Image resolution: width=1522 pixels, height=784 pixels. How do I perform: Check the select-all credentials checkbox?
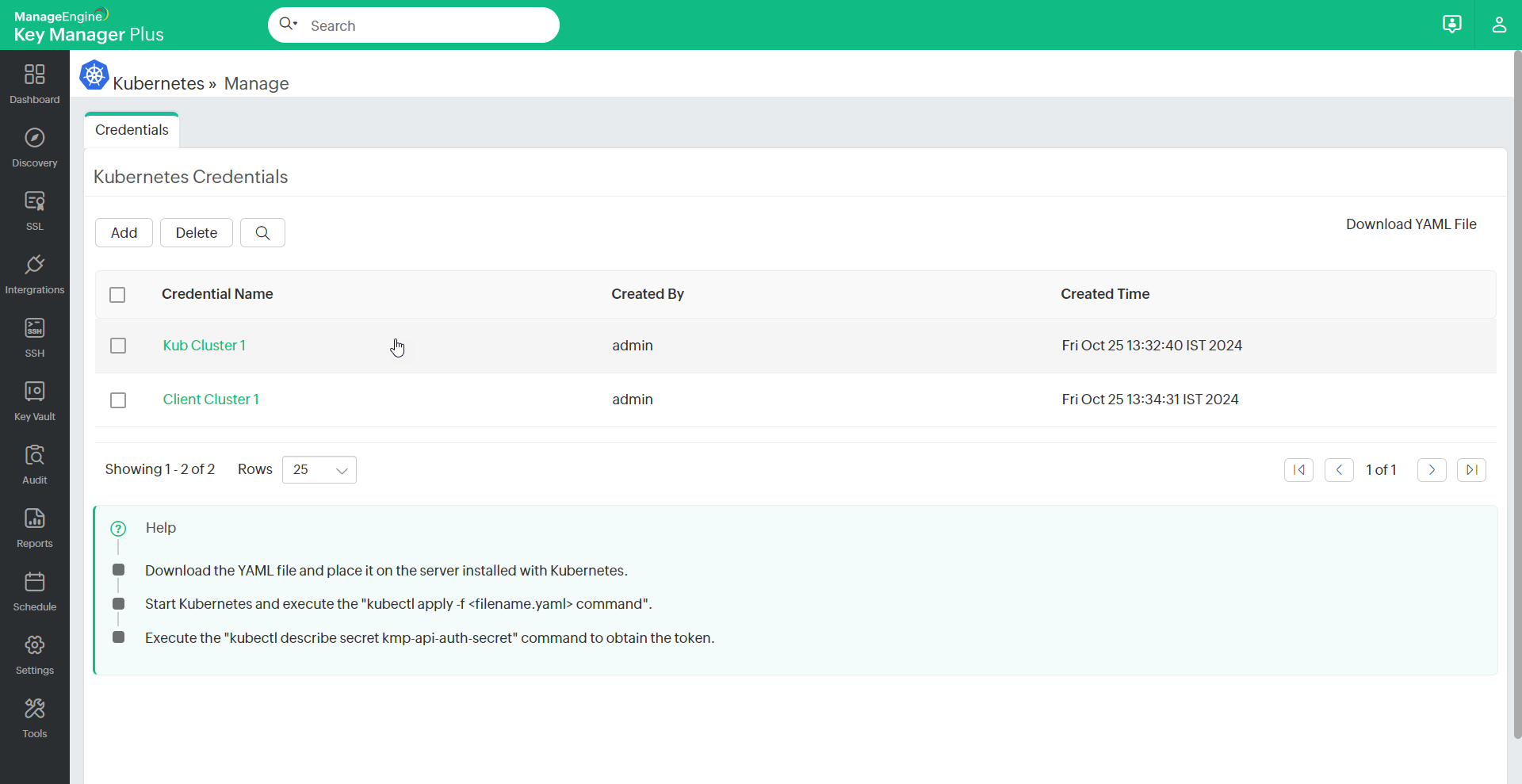(117, 294)
